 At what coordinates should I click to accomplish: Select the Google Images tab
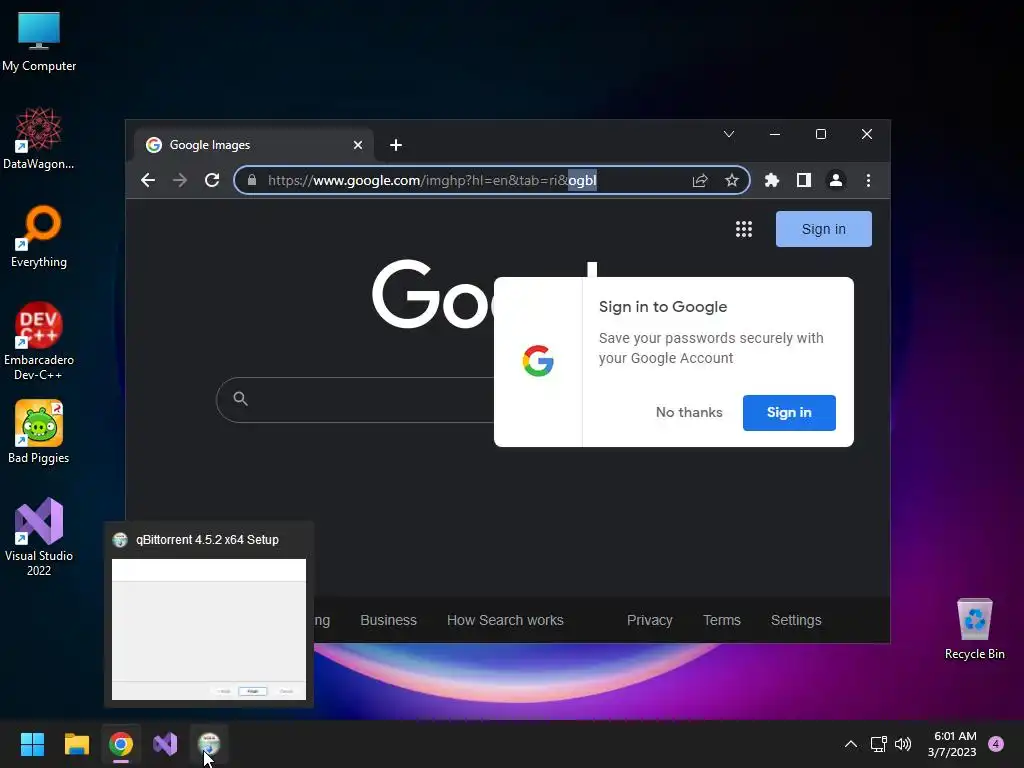[x=254, y=145]
